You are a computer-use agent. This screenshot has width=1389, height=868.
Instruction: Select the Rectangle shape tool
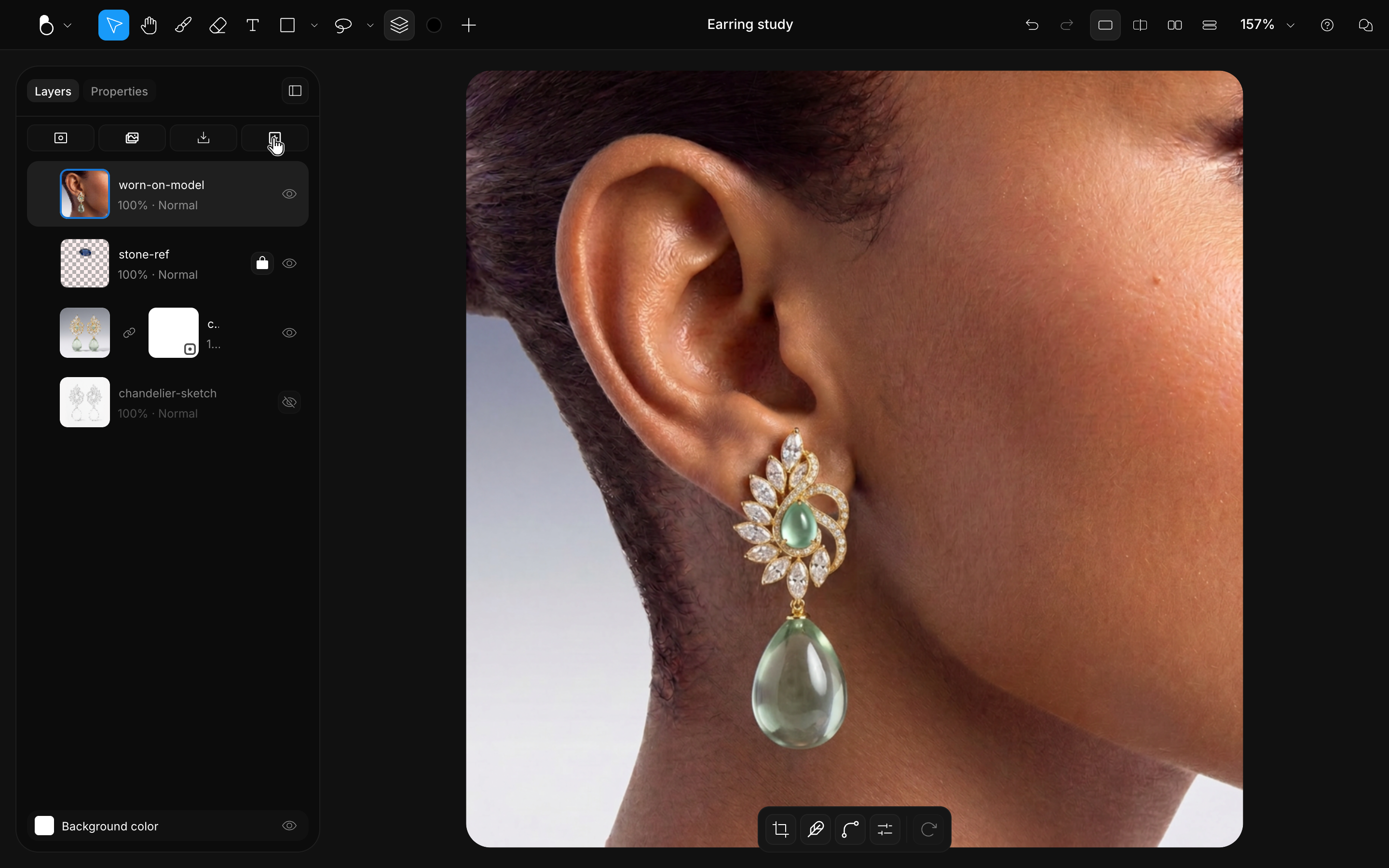pos(287,25)
